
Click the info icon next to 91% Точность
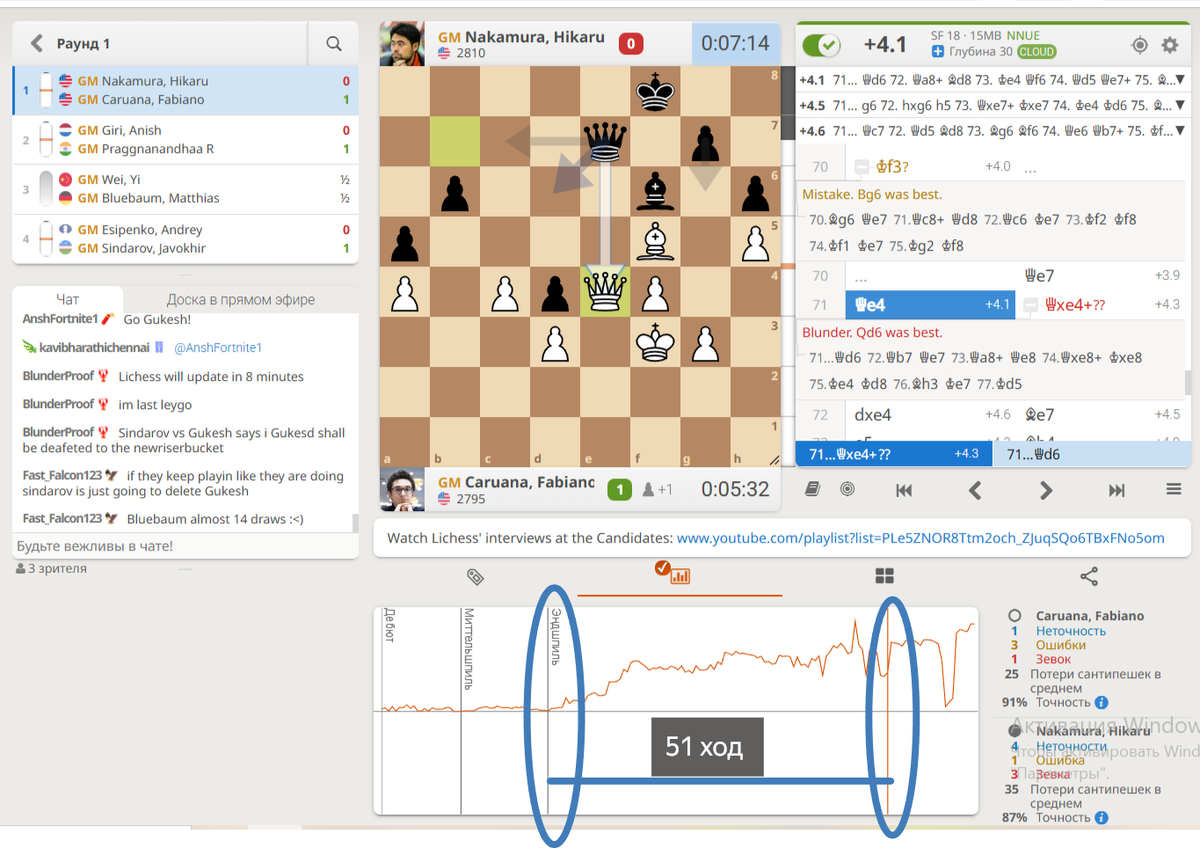pyautogui.click(x=1101, y=703)
